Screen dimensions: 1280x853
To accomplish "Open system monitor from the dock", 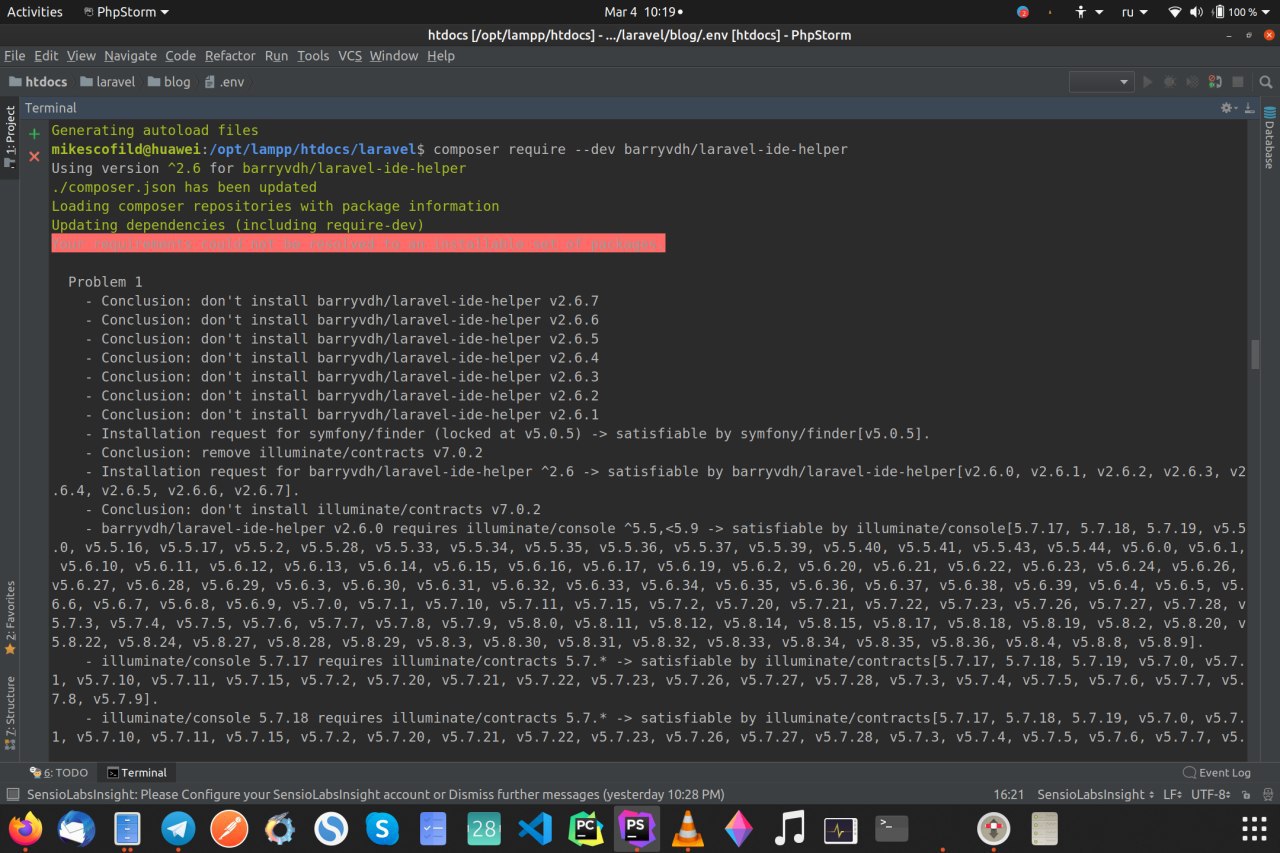I will (x=840, y=828).
